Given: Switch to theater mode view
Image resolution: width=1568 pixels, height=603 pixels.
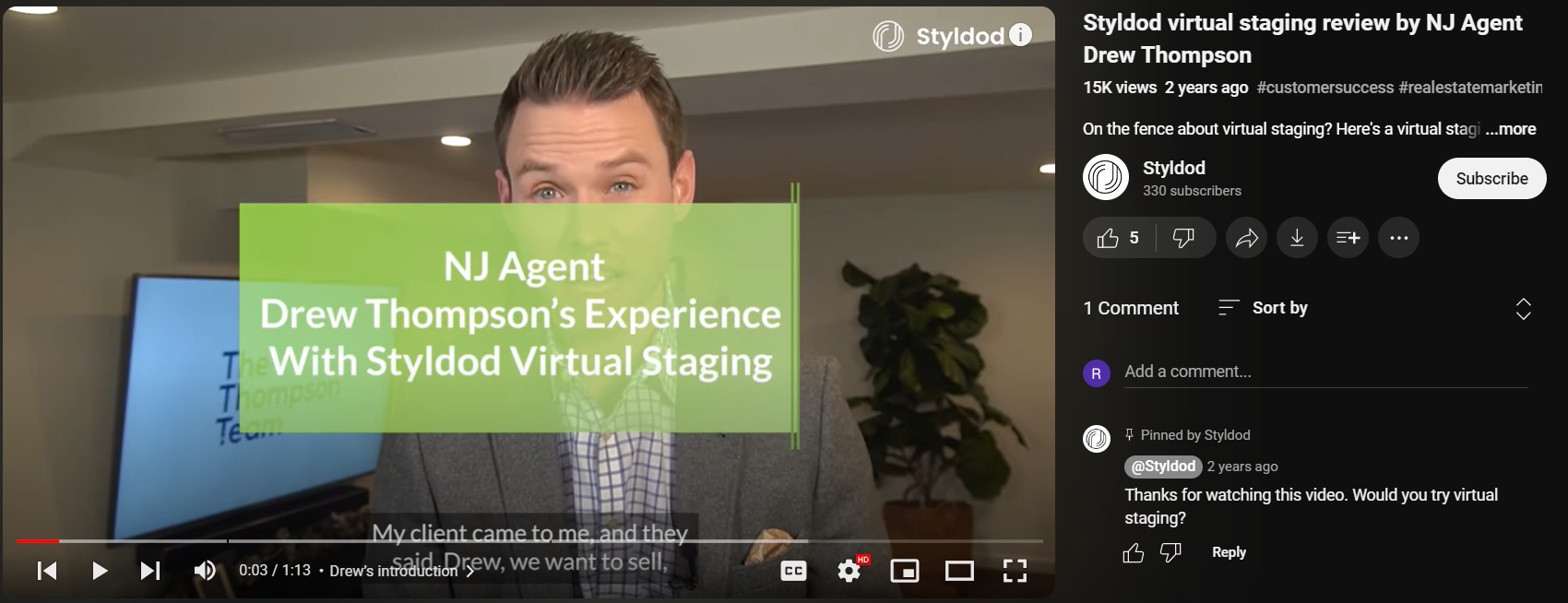Looking at the screenshot, I should [959, 571].
